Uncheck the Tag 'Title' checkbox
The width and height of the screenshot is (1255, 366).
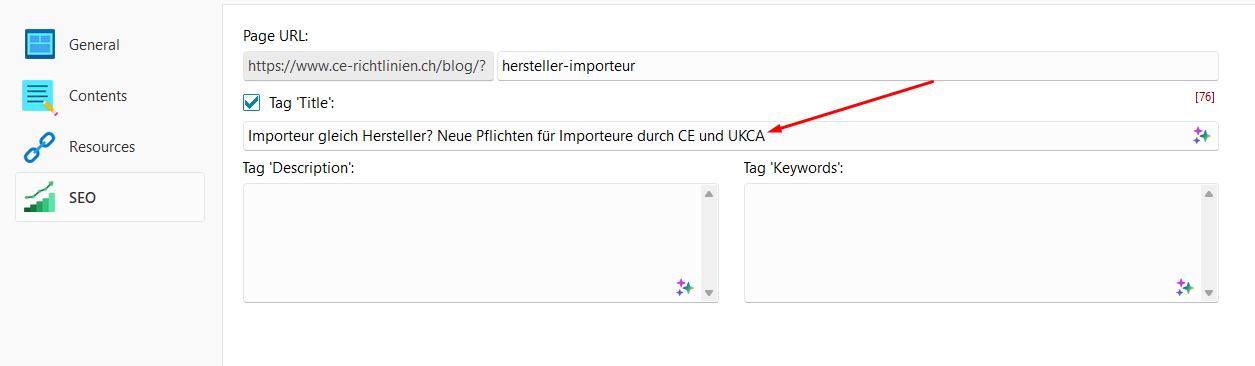[x=252, y=102]
